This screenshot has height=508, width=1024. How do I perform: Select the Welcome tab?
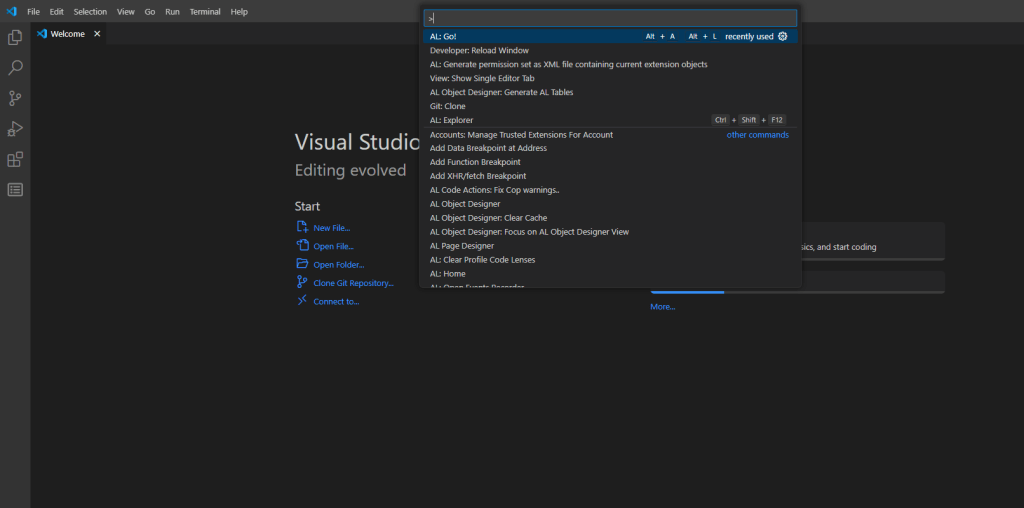67,34
